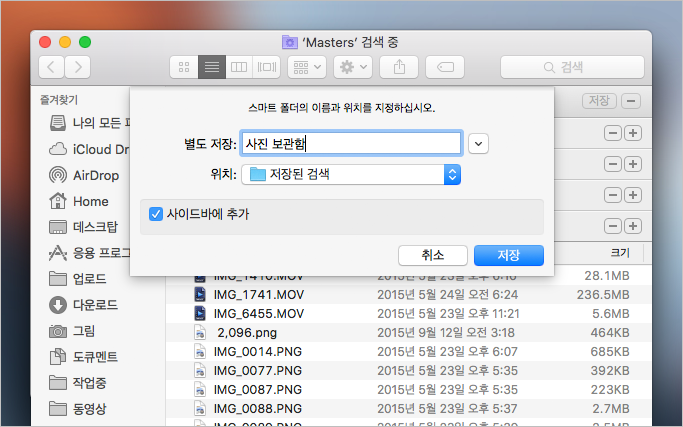Screen dimensions: 683x427
Task: Click the 취소 cancel button
Action: pyautogui.click(x=433, y=255)
